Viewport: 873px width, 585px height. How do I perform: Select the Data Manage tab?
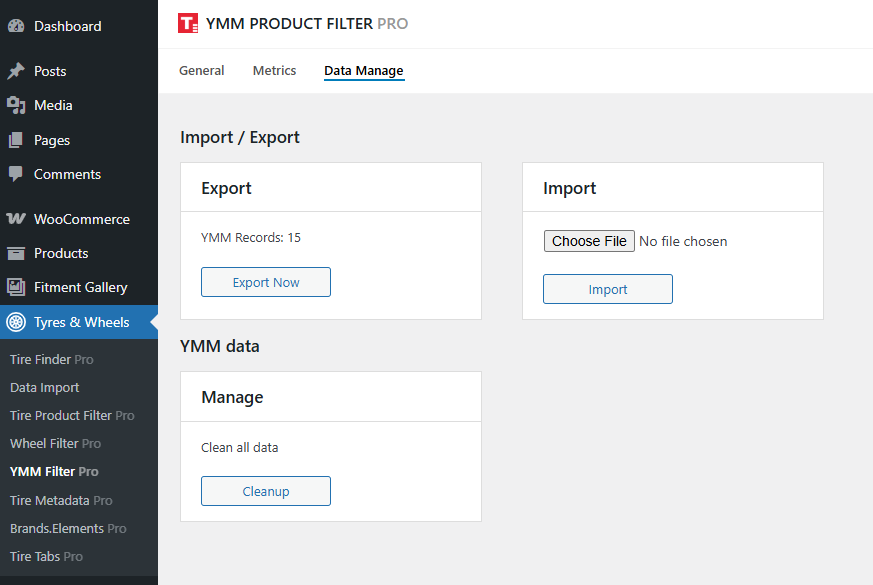(x=364, y=71)
